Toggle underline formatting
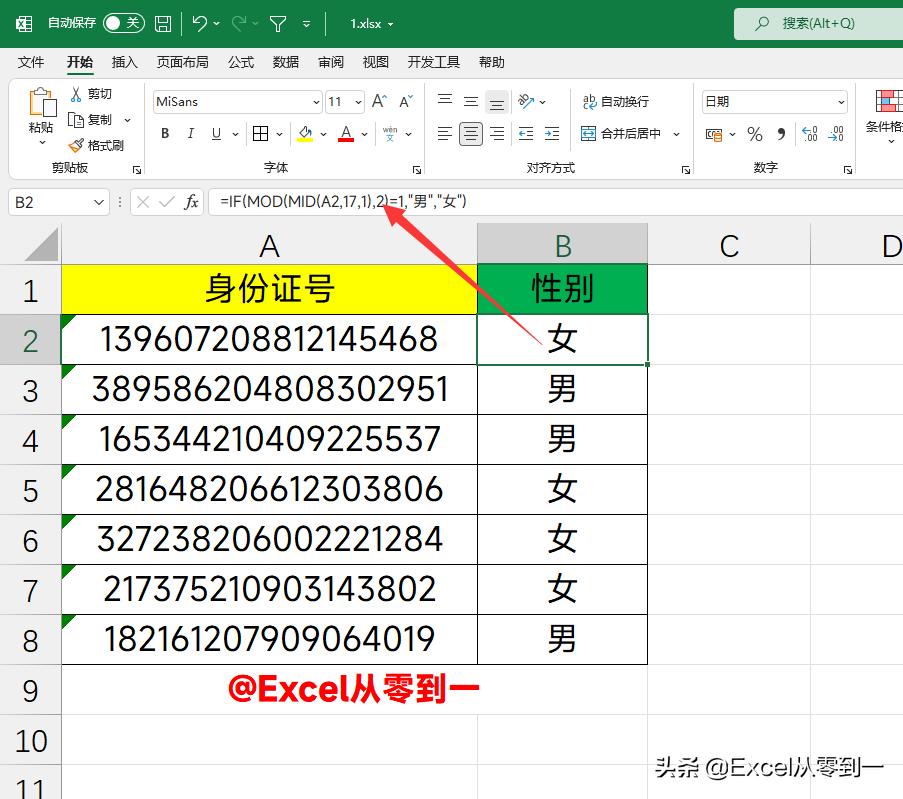Viewport: 903px width, 799px height. (x=214, y=133)
